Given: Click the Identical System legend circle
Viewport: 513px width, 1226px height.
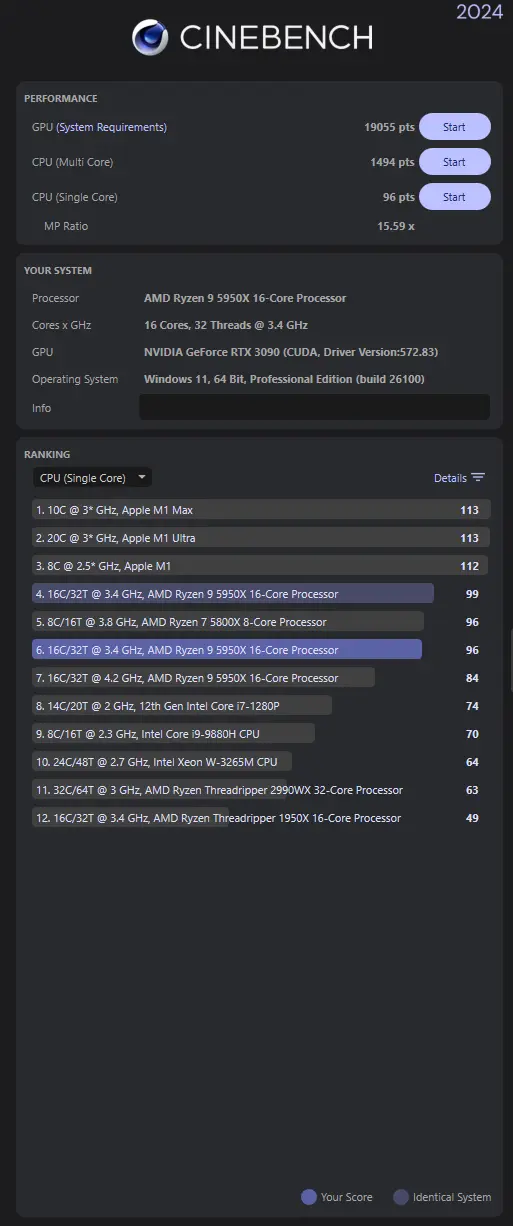Looking at the screenshot, I should tap(401, 1197).
